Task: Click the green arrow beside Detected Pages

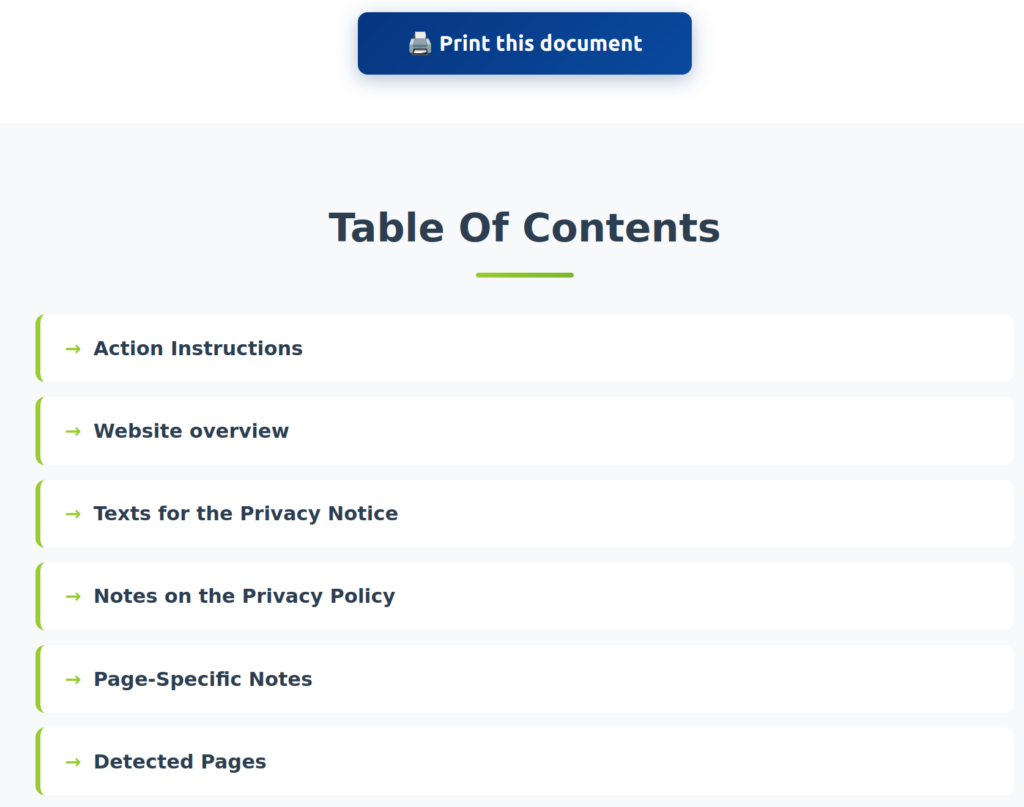Action: click(x=73, y=762)
